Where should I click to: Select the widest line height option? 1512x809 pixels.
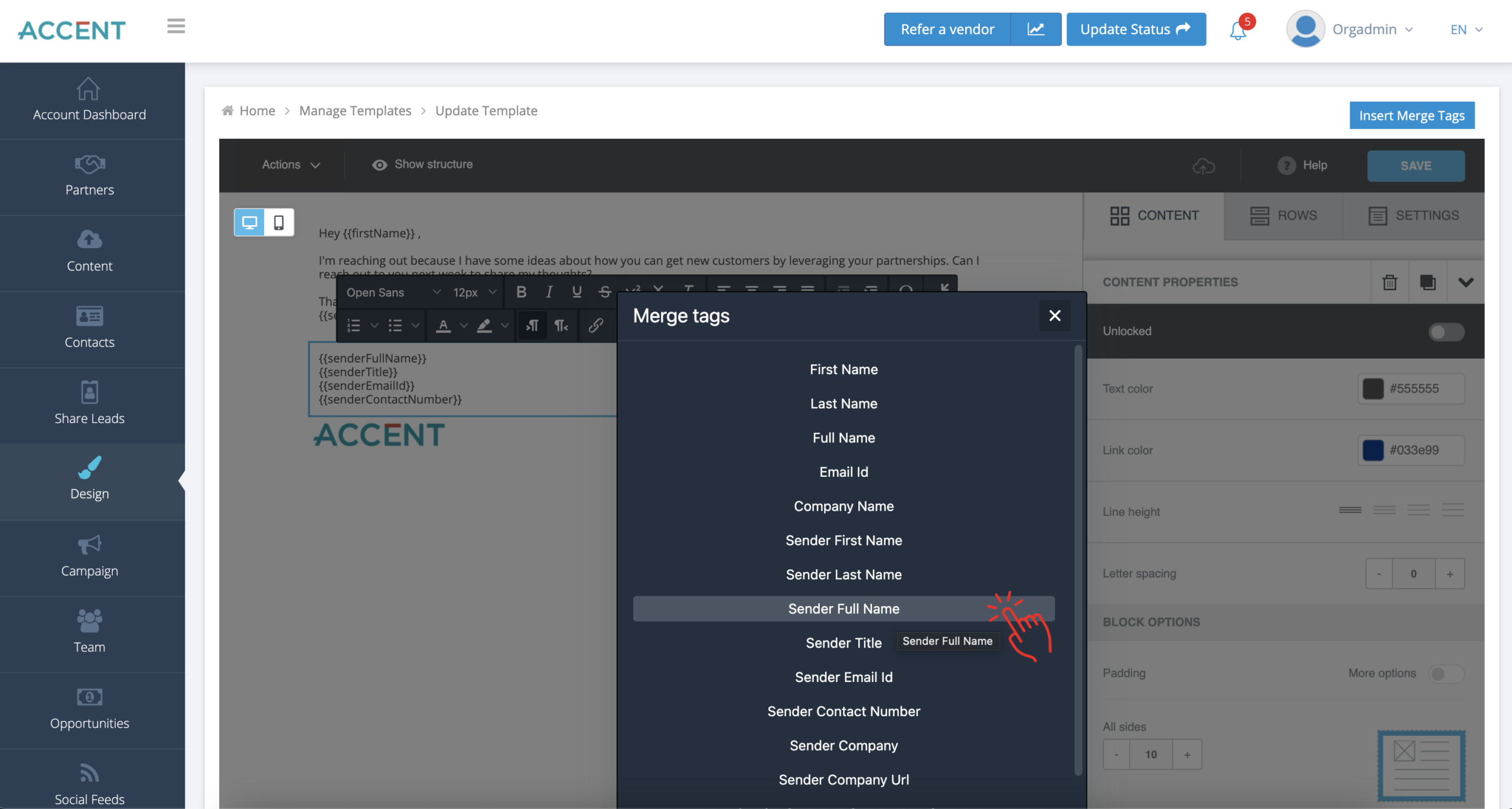pyautogui.click(x=1453, y=510)
